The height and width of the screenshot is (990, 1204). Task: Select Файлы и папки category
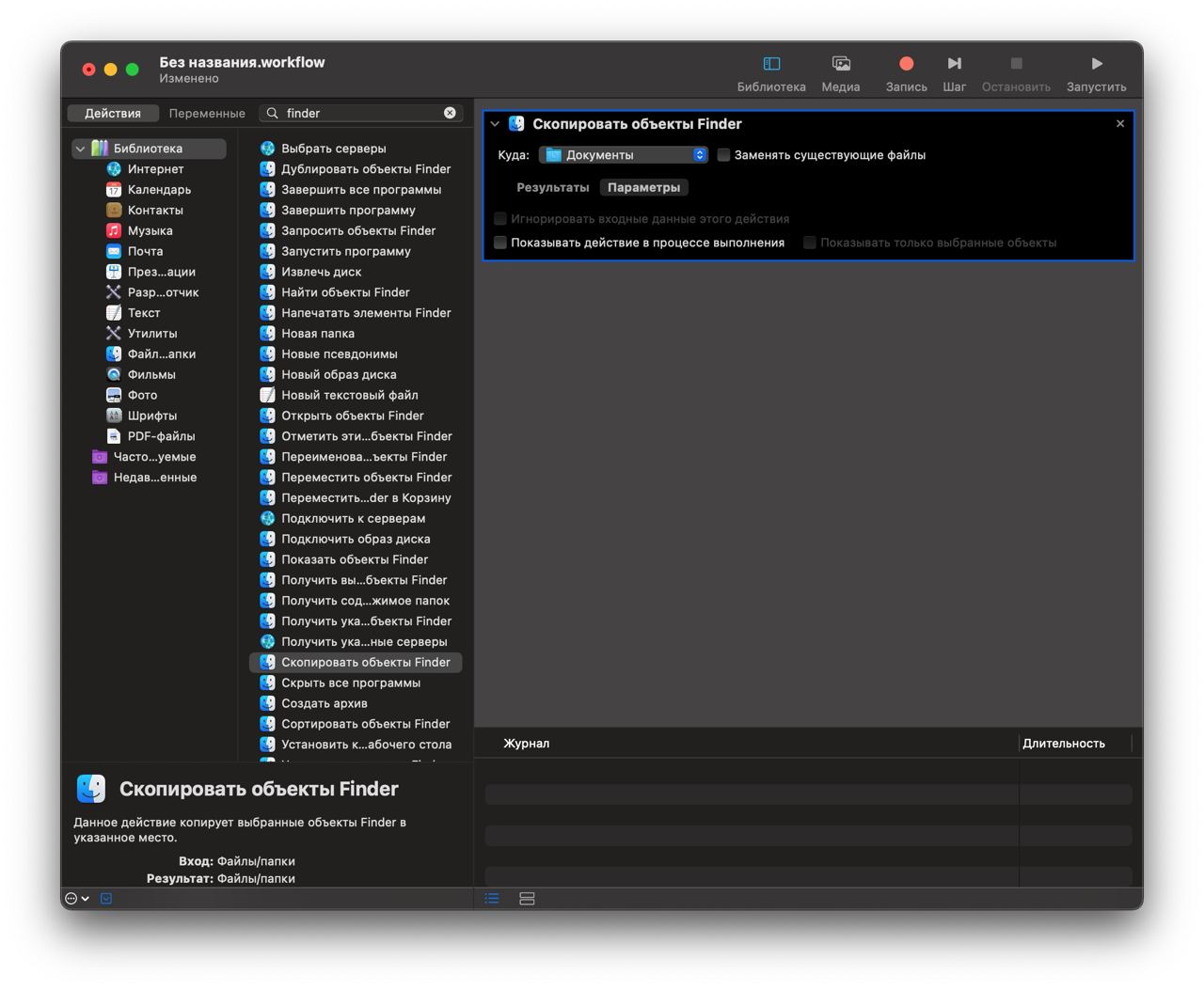(161, 354)
